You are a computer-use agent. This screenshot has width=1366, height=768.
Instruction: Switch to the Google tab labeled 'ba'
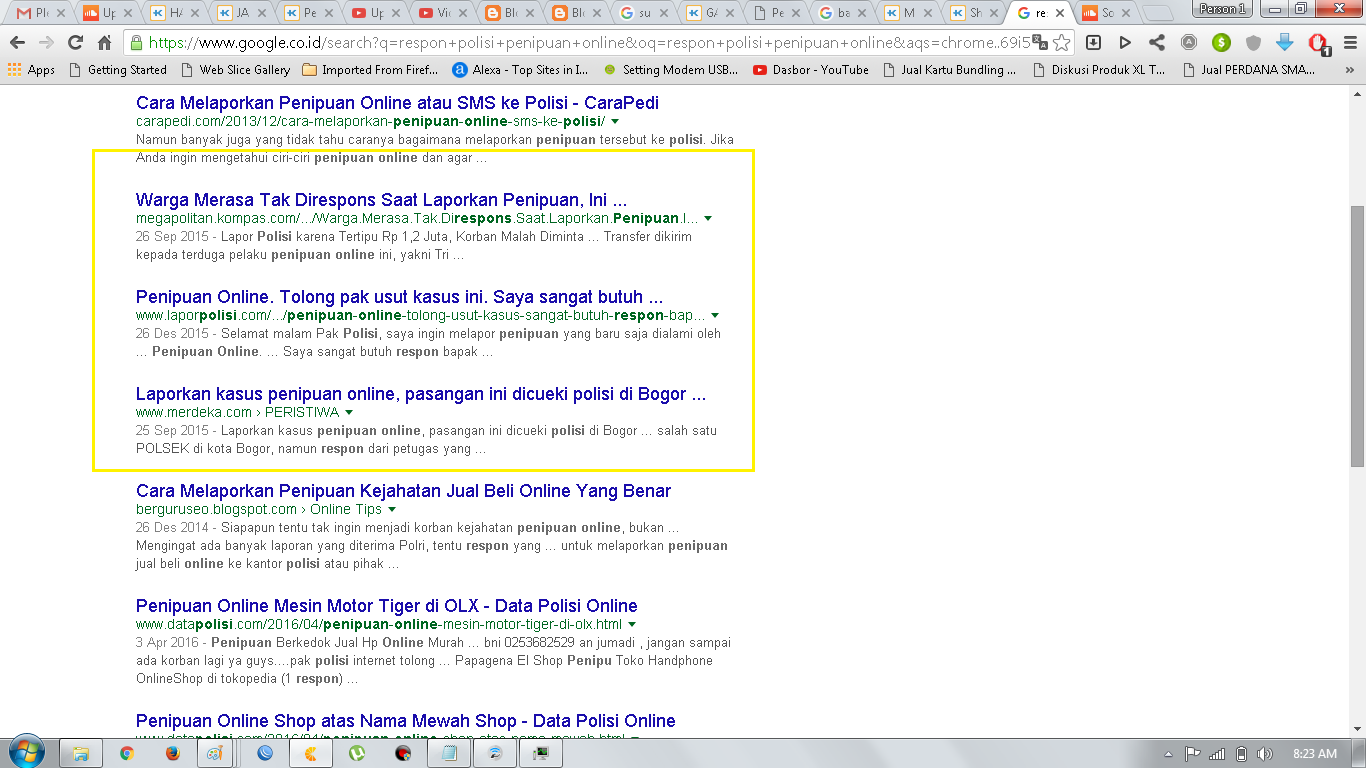840,13
